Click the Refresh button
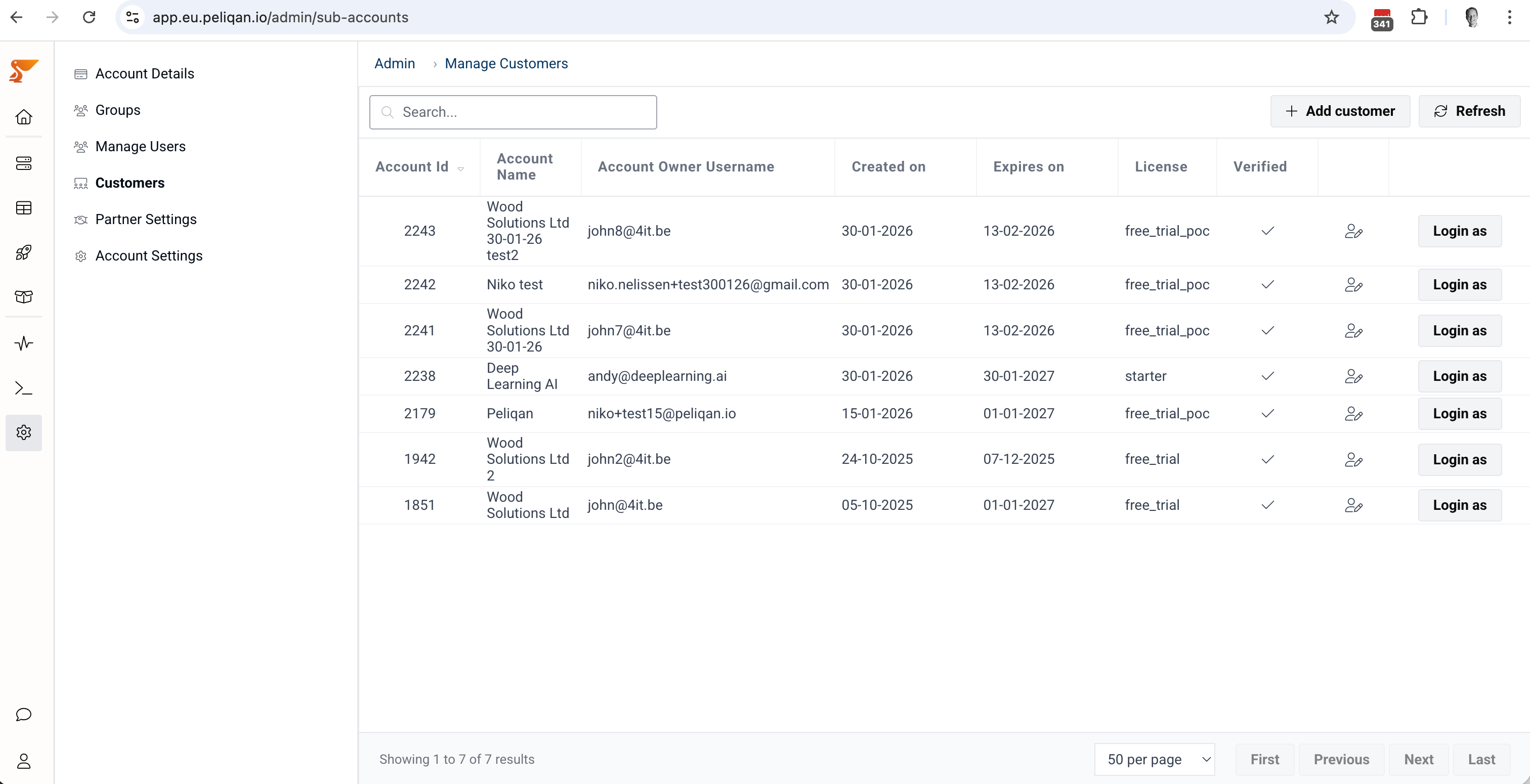The width and height of the screenshot is (1530, 784). click(x=1469, y=111)
